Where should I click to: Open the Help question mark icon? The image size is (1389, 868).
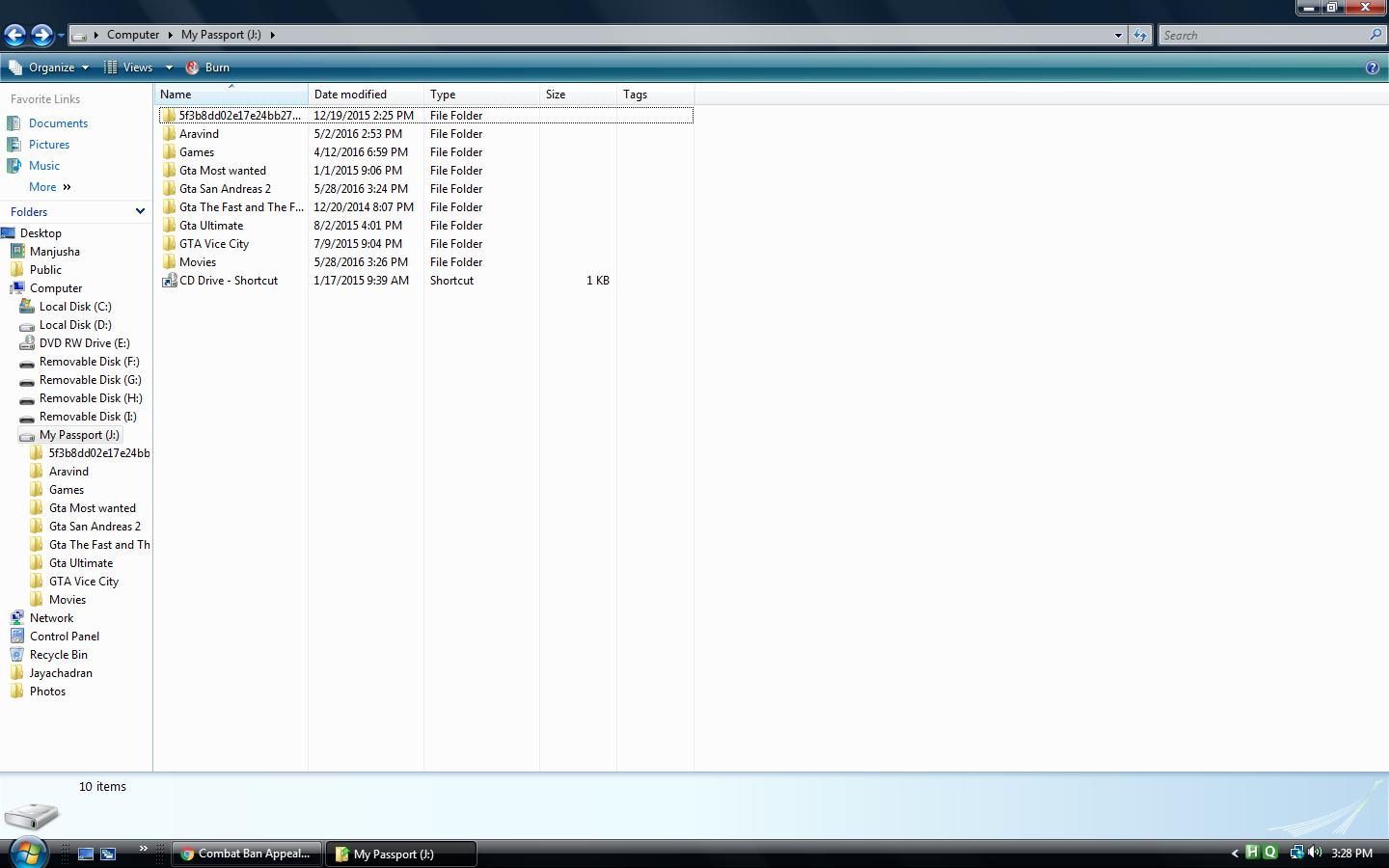[x=1373, y=68]
